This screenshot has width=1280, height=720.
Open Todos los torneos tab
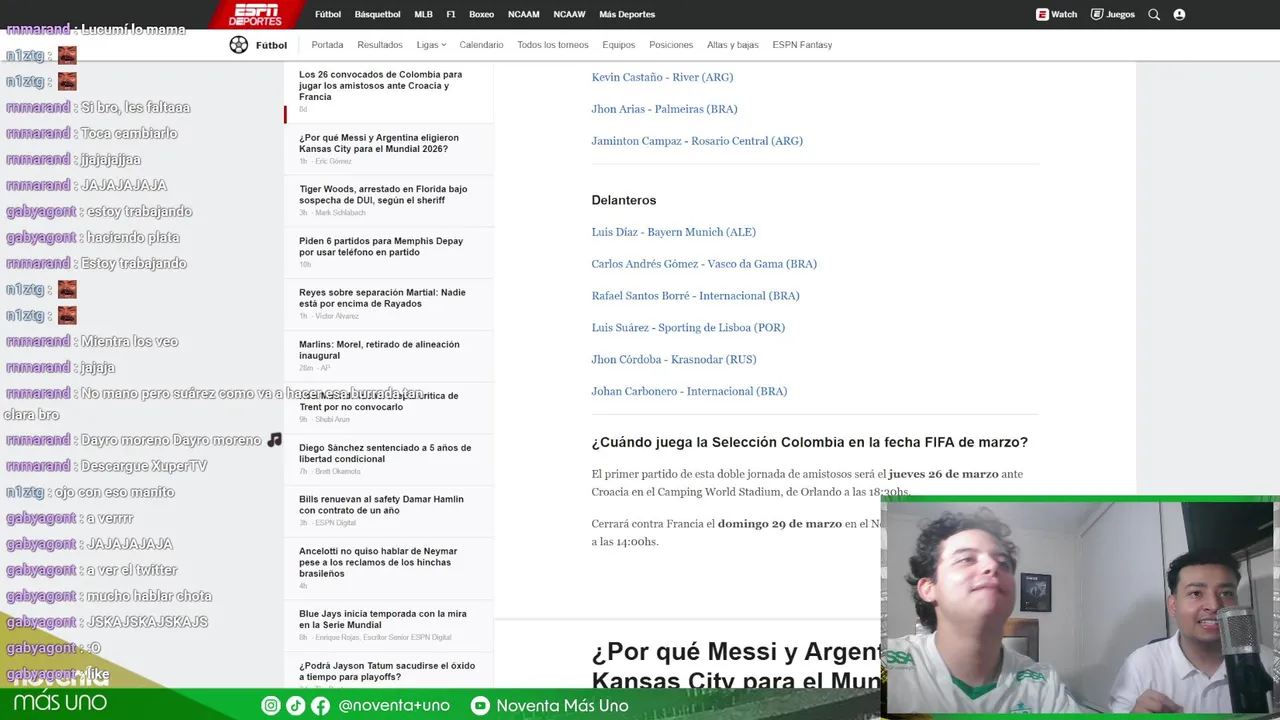click(553, 45)
